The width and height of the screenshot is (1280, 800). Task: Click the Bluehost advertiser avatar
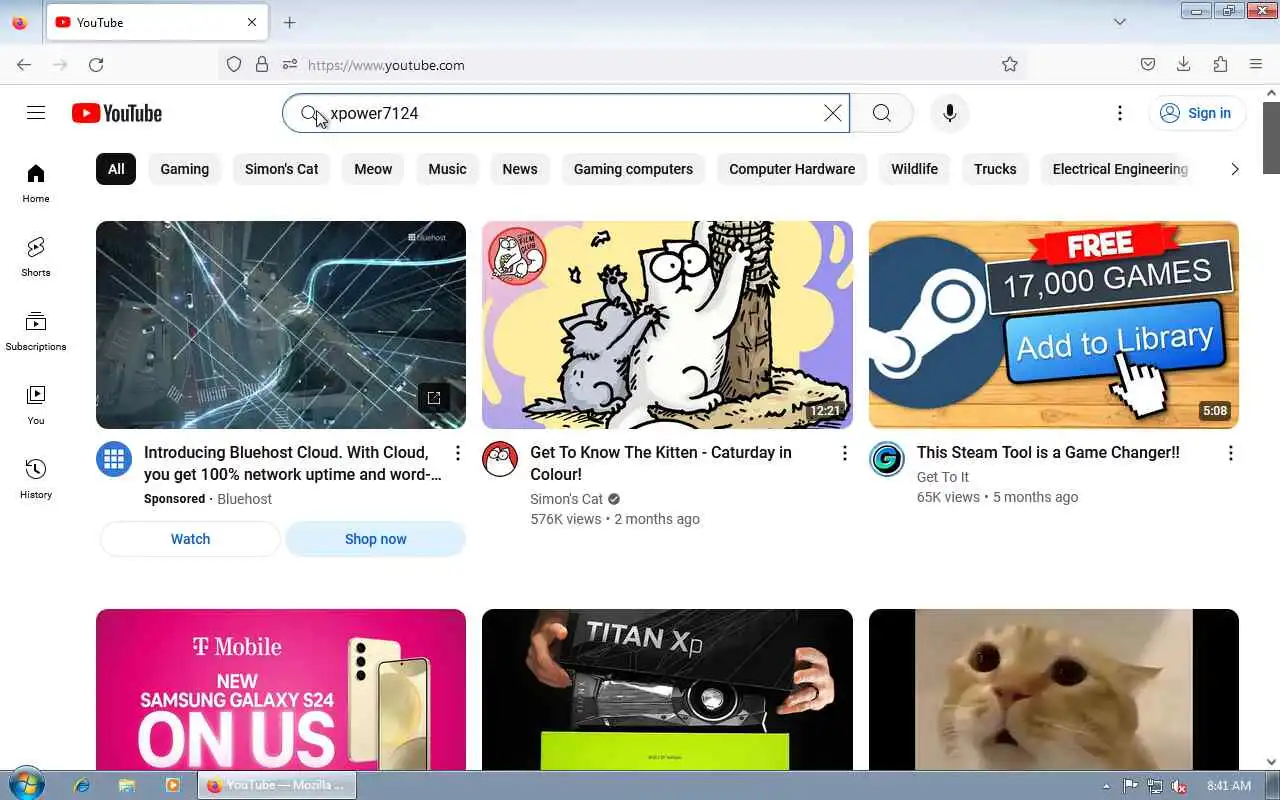point(114,459)
